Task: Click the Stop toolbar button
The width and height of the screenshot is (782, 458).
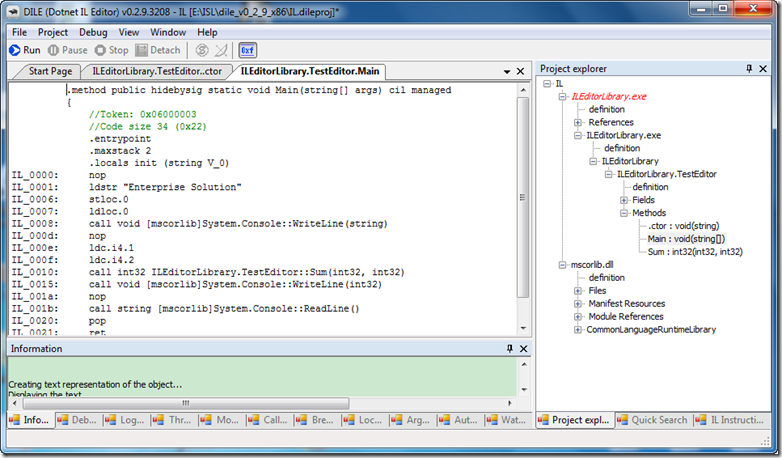Action: click(112, 50)
